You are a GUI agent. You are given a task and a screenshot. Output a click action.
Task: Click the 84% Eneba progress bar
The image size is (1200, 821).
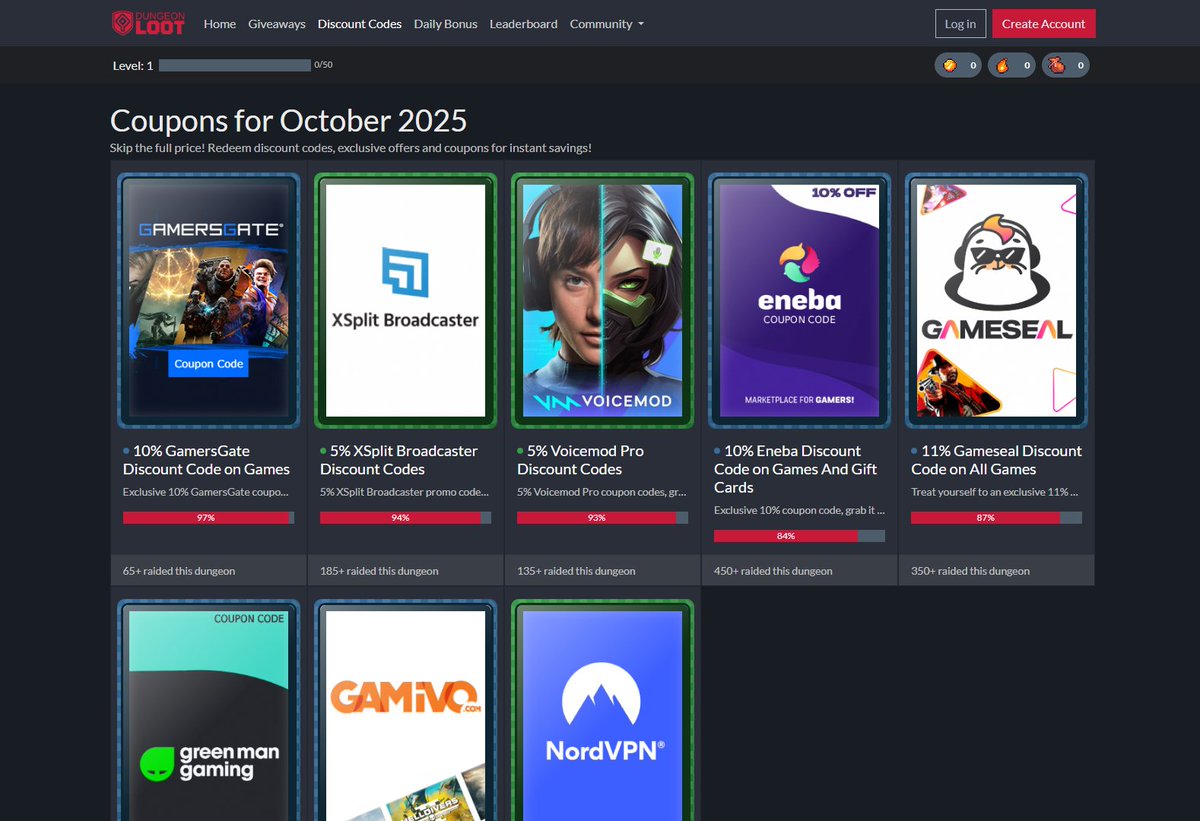point(800,536)
